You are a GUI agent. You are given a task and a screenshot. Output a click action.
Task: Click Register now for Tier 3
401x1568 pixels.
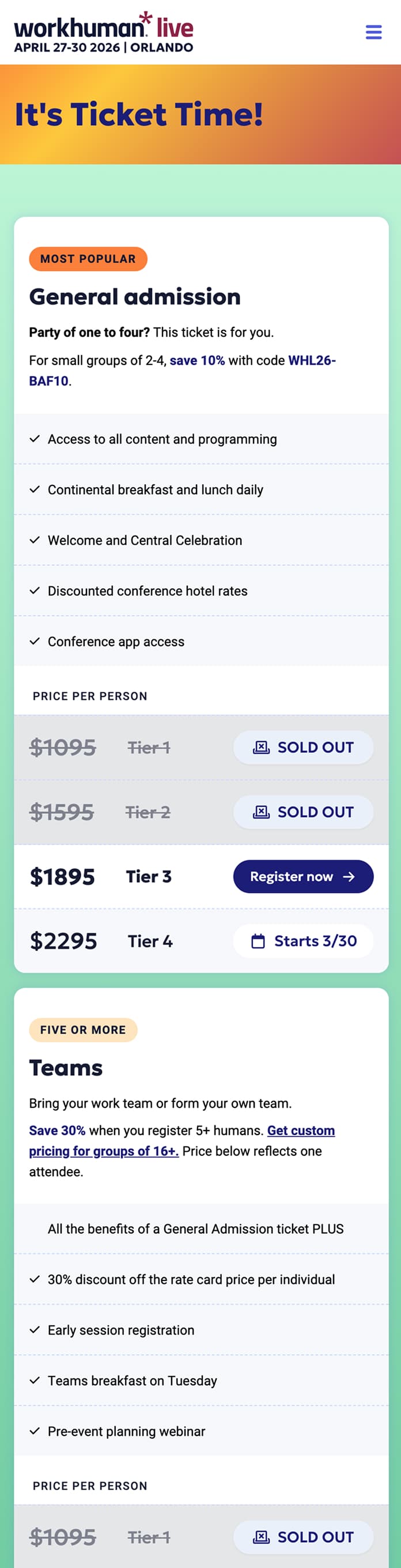coord(302,876)
